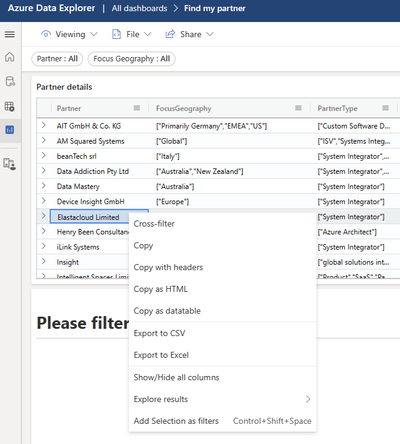Click the ["Global"] geography cell
Viewport: 400px width, 444px height.
point(229,141)
